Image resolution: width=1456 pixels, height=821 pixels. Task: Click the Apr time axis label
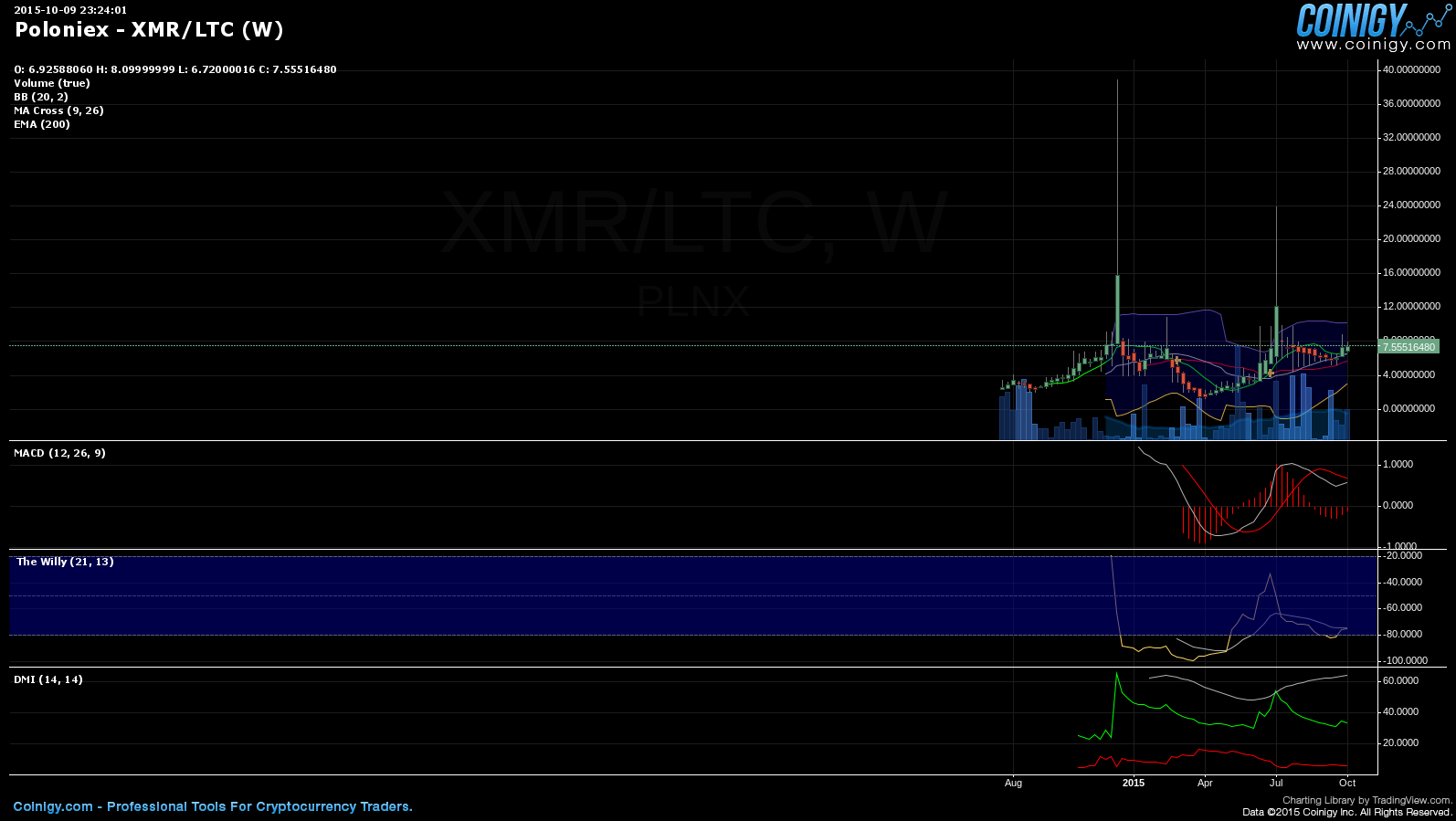(x=1205, y=783)
